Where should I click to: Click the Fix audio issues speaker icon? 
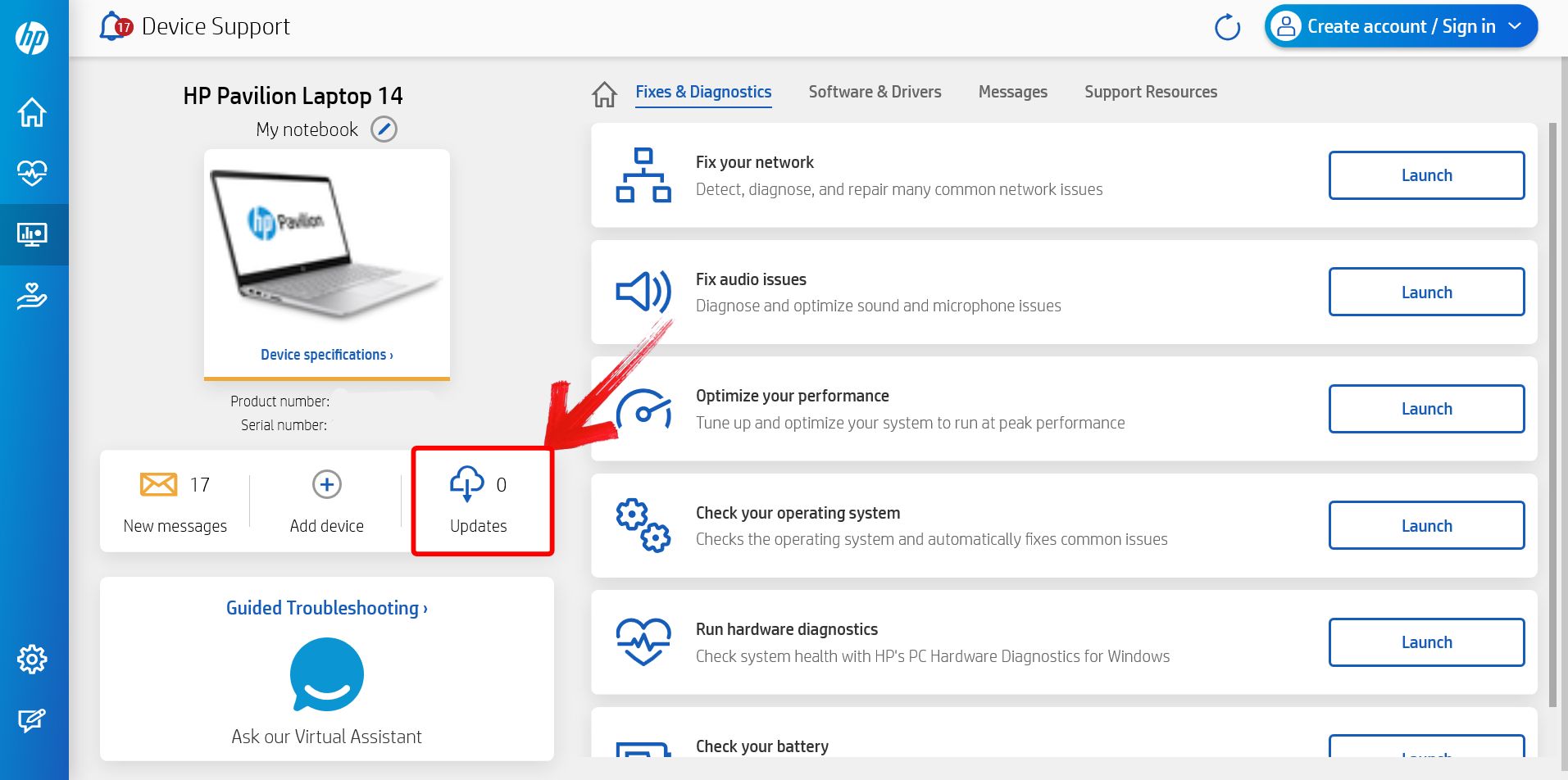tap(643, 292)
